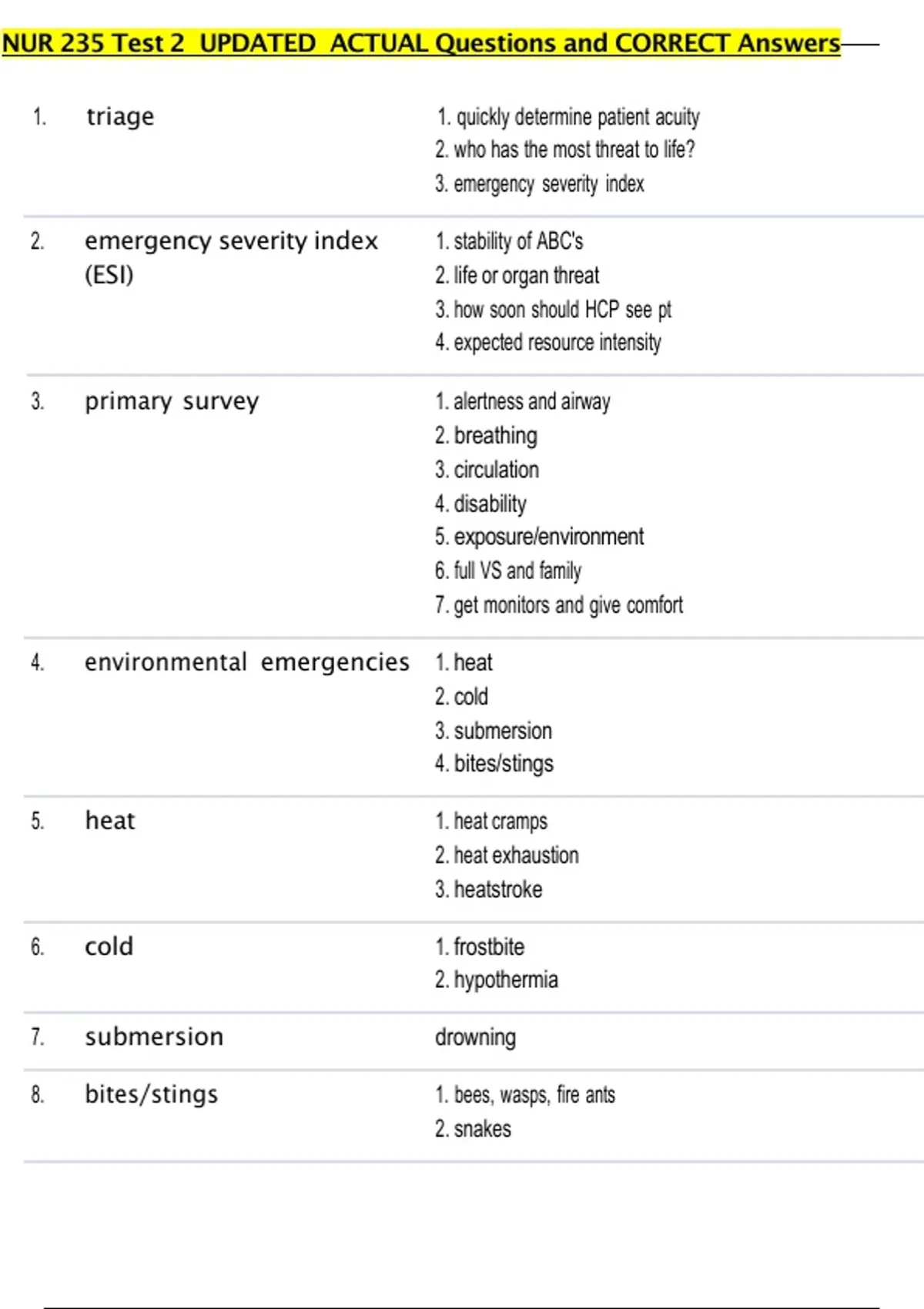
Task: Click the "snakes" answer line
Action: pyautogui.click(x=482, y=1129)
